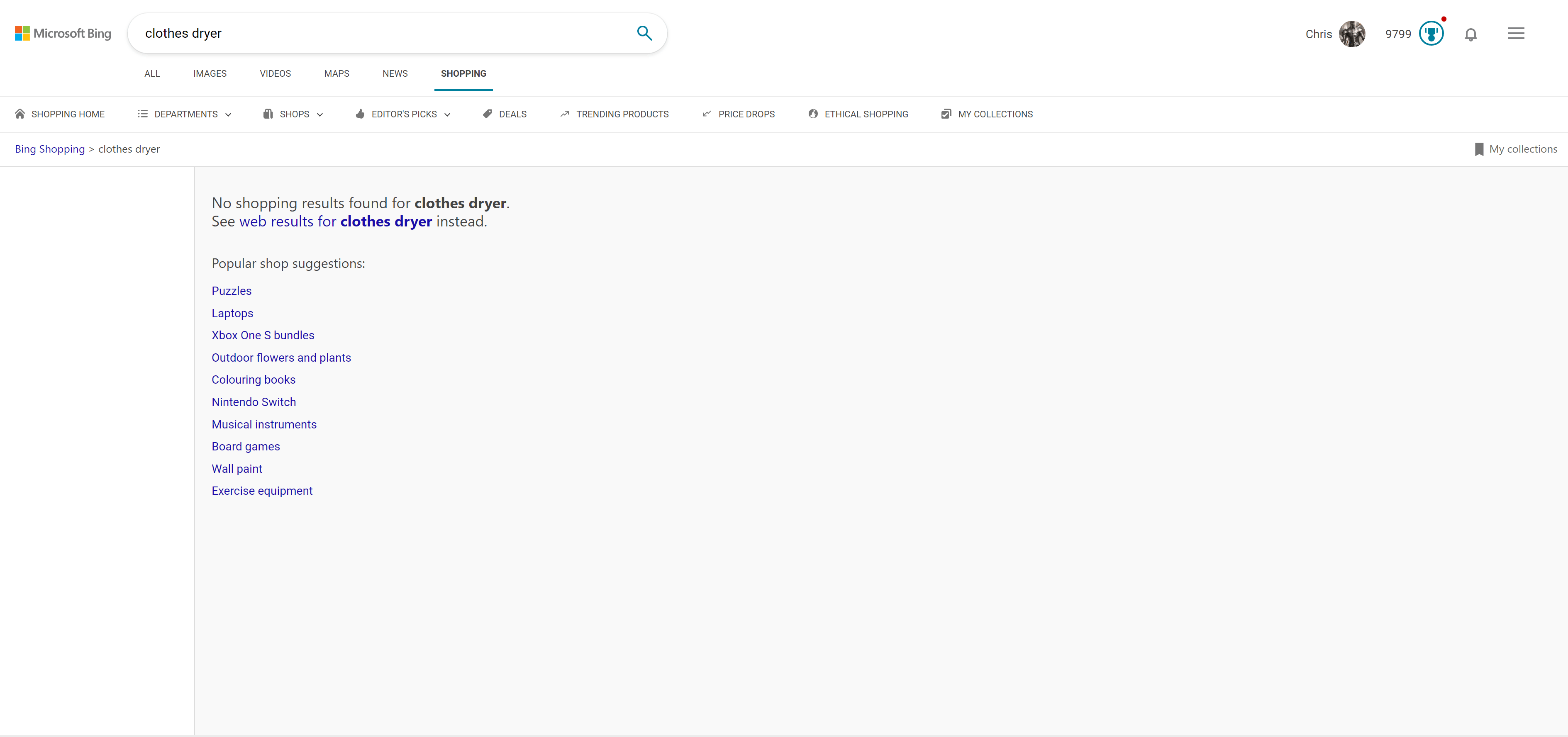Screen dimensions: 1568x737
Task: Select the Images tab
Action: click(x=210, y=73)
